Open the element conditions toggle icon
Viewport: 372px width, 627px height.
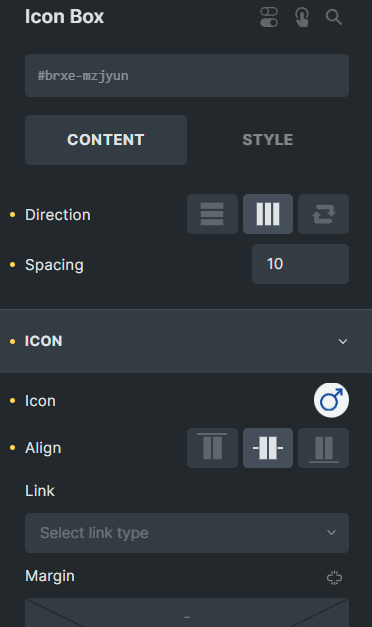pos(269,17)
